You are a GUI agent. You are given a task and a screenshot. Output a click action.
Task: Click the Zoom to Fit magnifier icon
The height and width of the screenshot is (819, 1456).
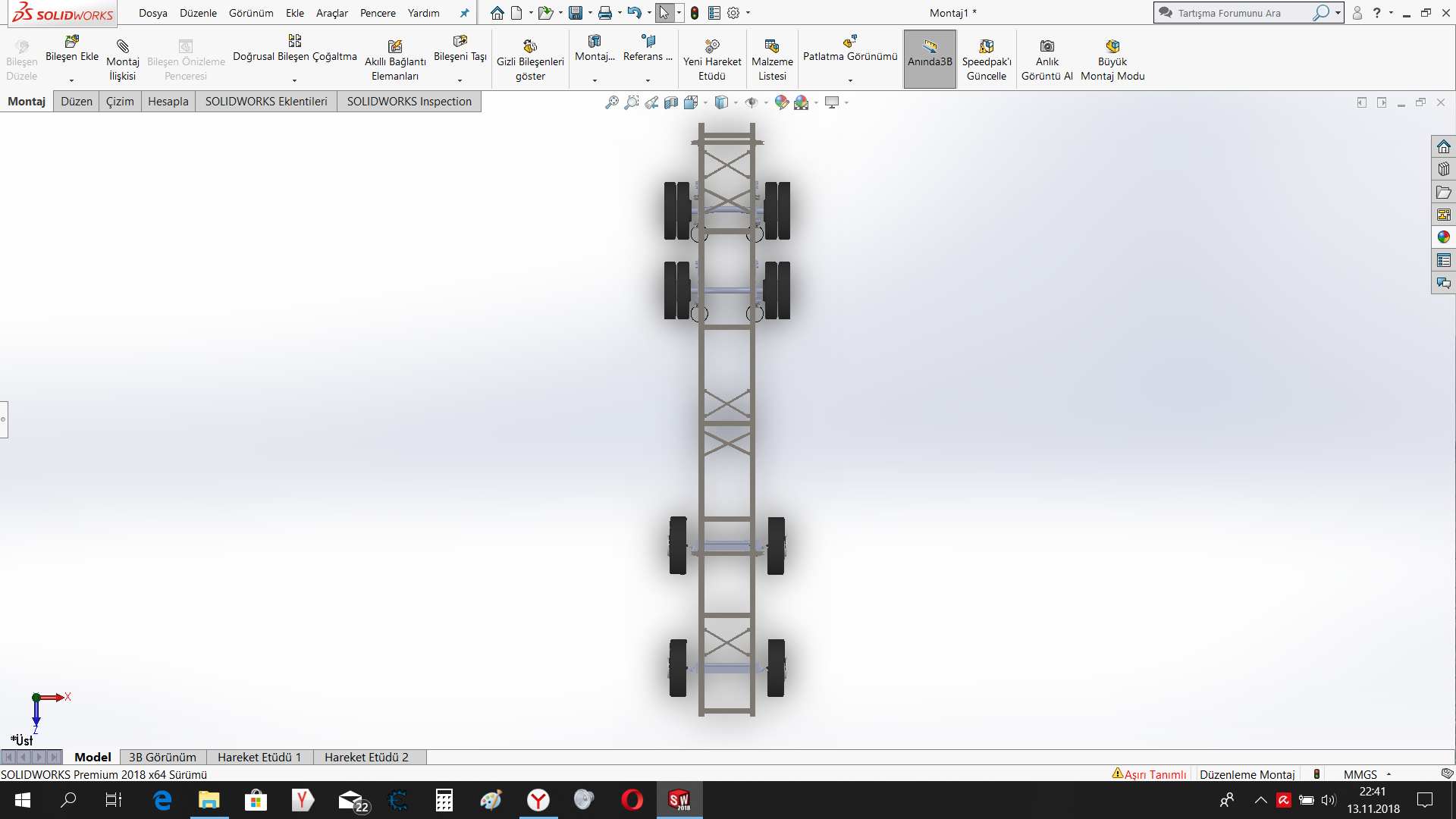[x=612, y=102]
